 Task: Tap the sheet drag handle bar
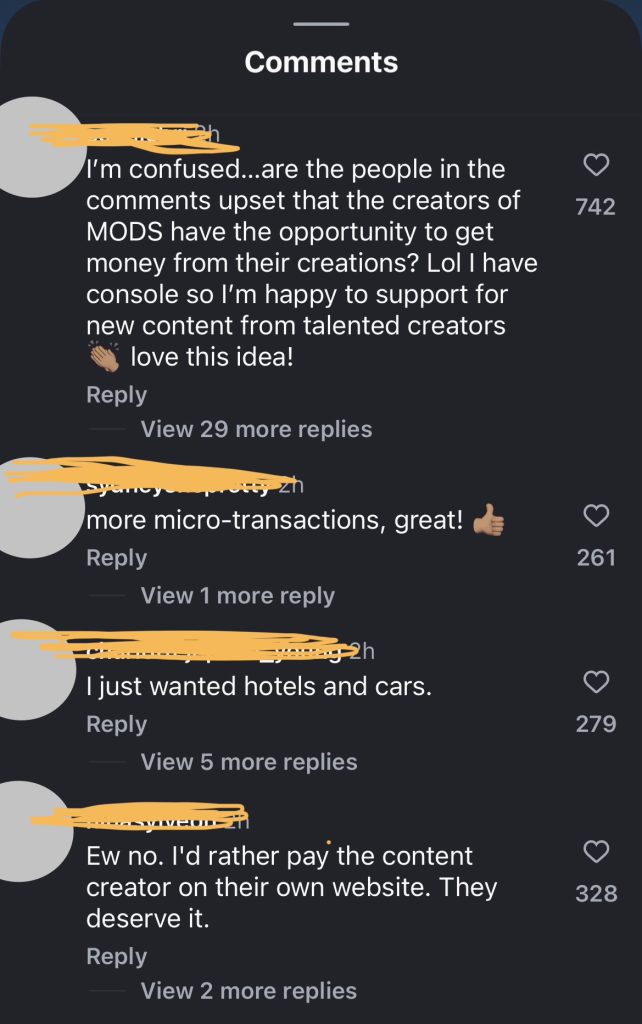click(321, 24)
